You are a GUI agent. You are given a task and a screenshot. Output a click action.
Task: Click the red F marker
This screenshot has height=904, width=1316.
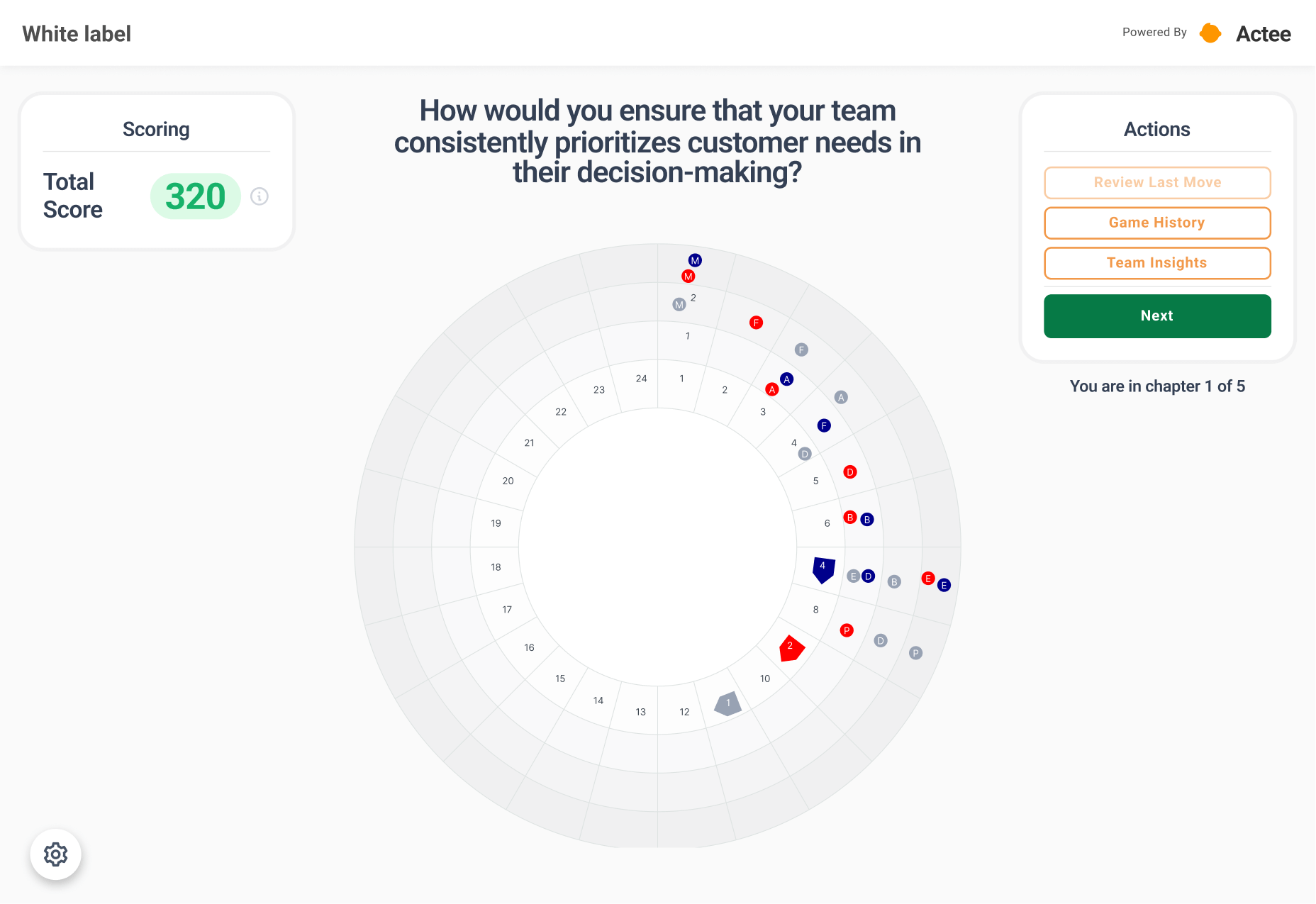tap(756, 323)
